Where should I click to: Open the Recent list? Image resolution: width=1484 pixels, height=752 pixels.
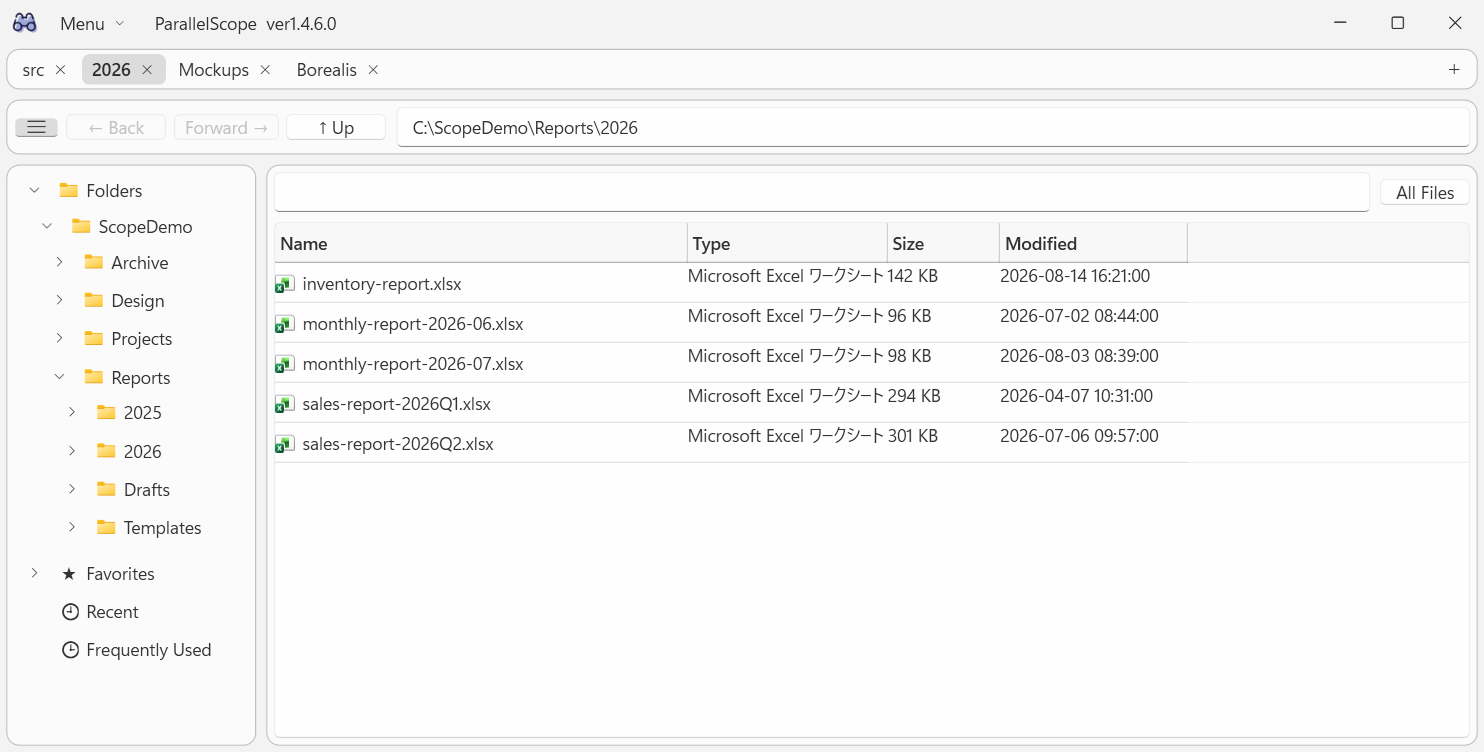112,612
